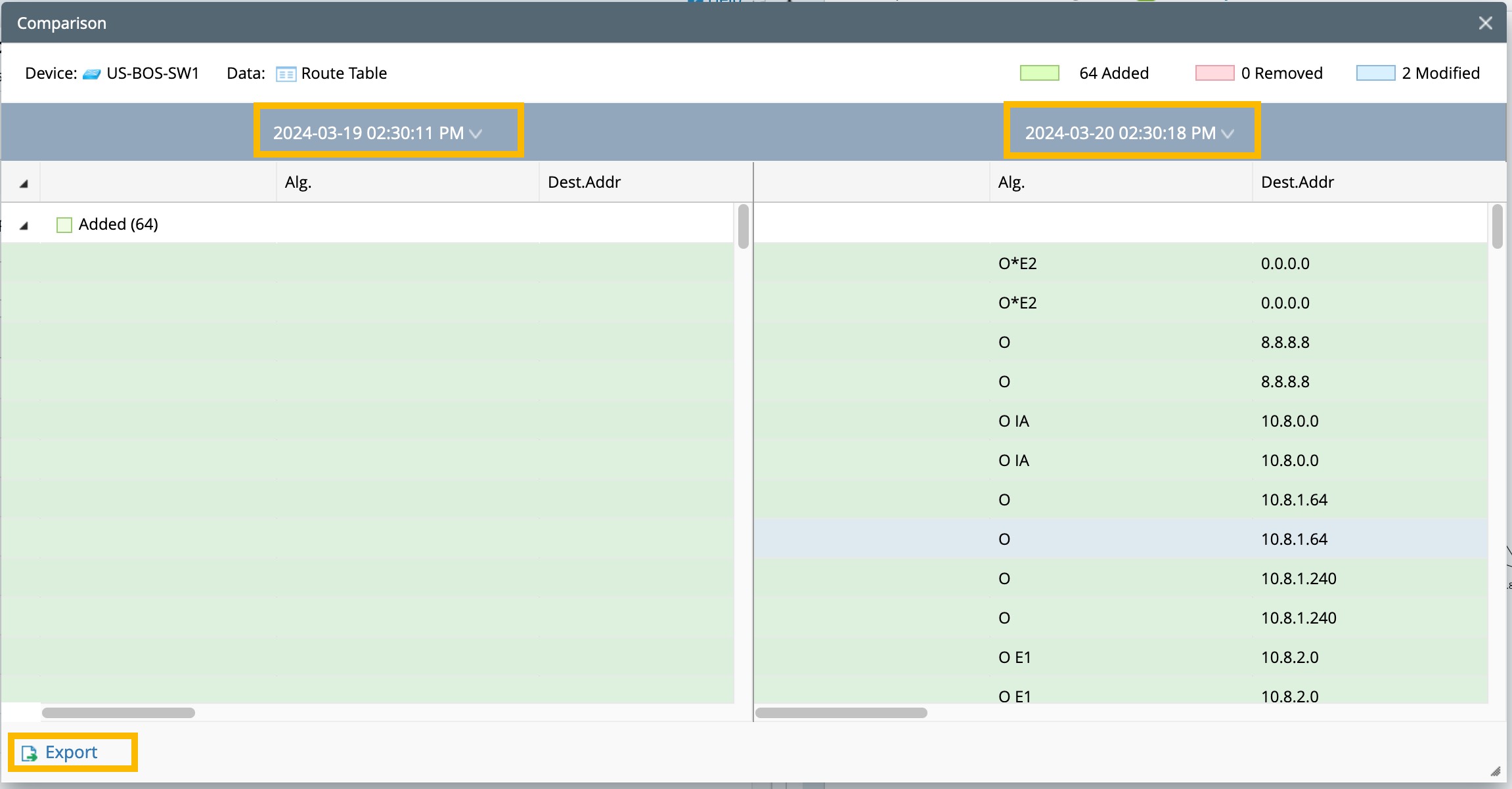The height and width of the screenshot is (789, 1512).
Task: Click the Added group green square icon
Action: [x=64, y=225]
